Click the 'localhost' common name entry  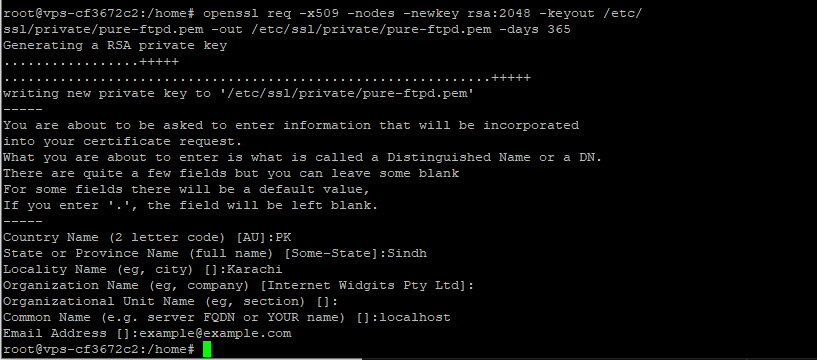coord(415,317)
